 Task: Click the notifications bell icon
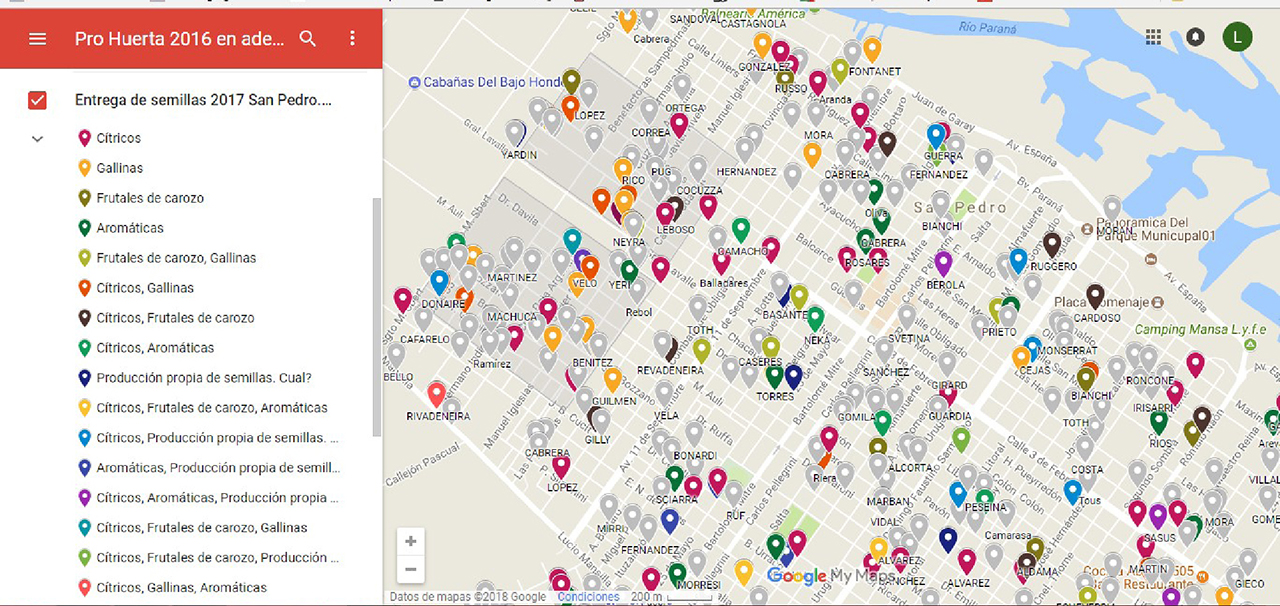tap(1195, 37)
